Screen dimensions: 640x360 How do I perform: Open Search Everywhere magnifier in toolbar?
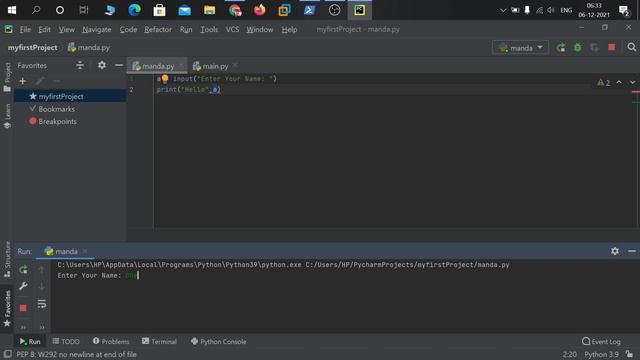pyautogui.click(x=631, y=48)
